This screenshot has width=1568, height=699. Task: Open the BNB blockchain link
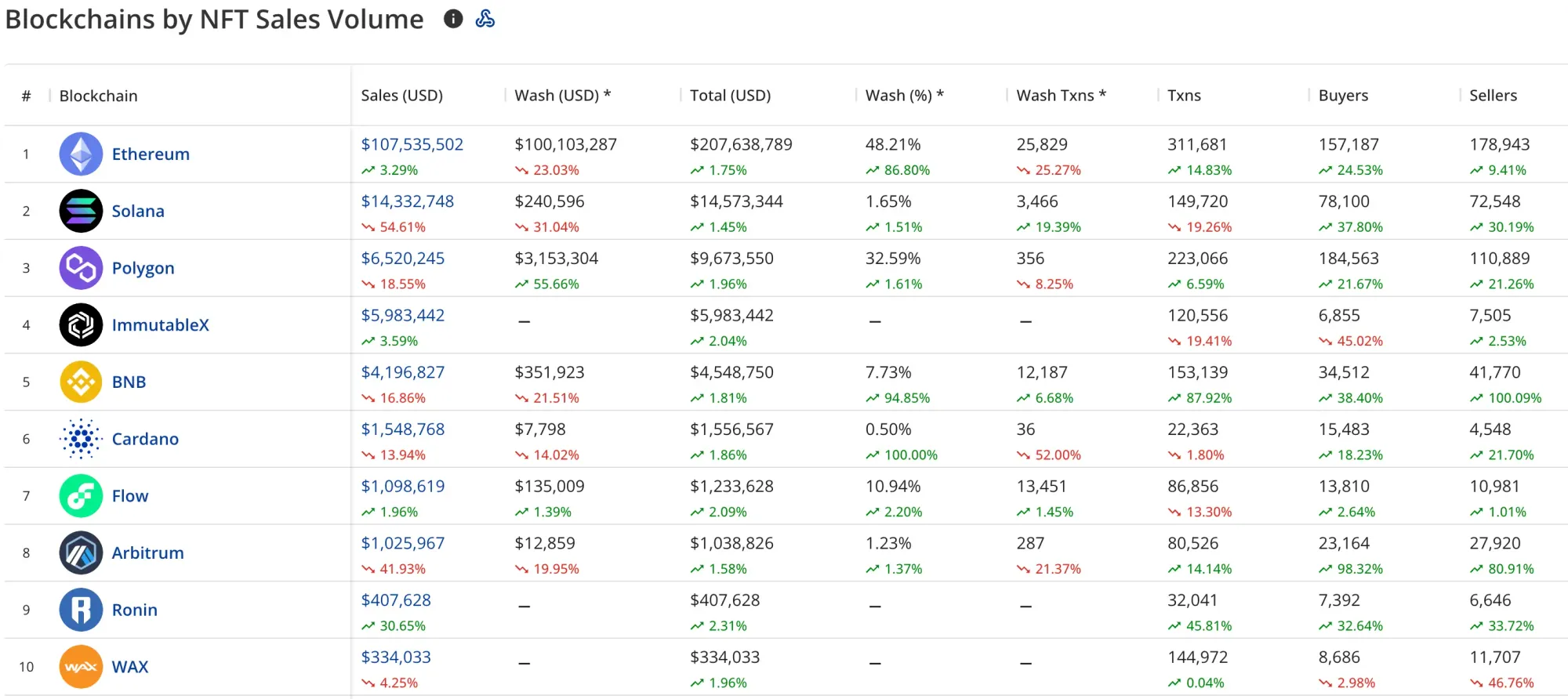(129, 382)
